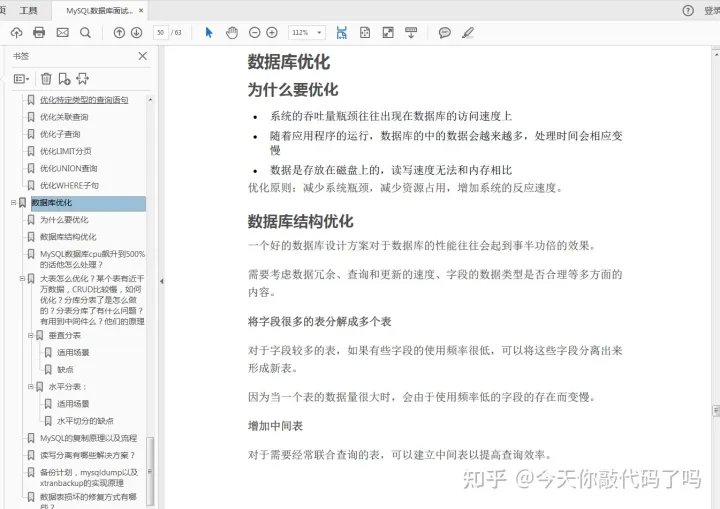
Task: Select bookmark 数据库结构优化
Action: [x=68, y=237]
